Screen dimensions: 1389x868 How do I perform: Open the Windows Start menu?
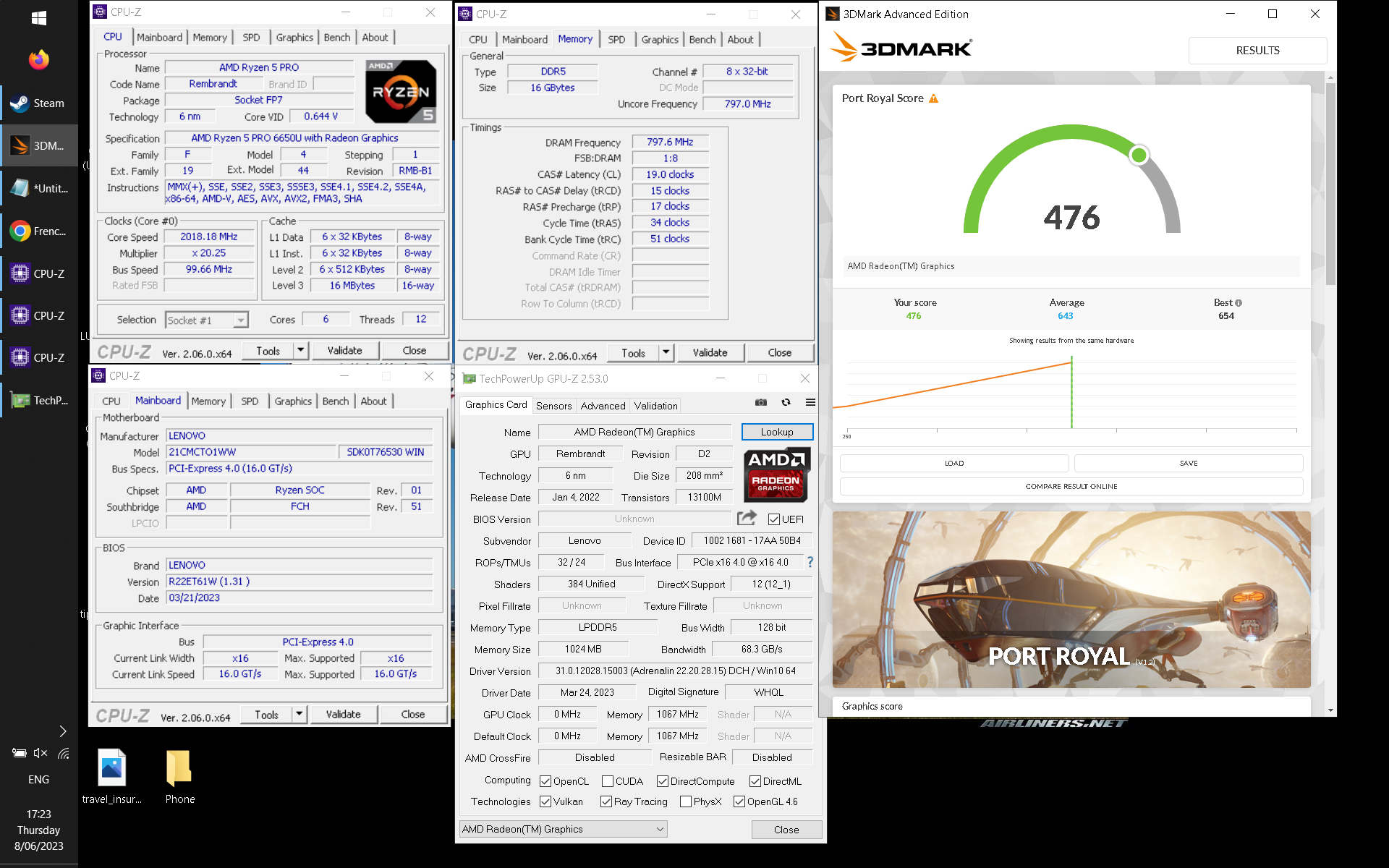click(x=39, y=19)
